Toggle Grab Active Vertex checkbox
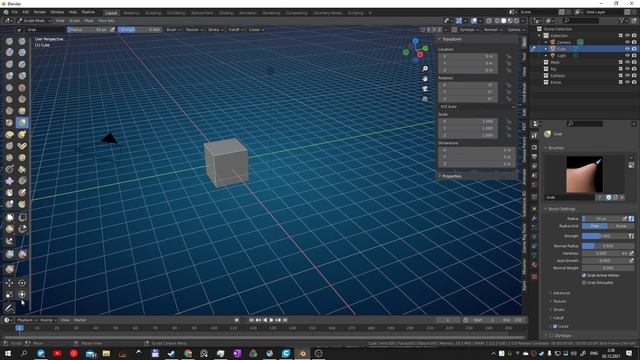 tap(584, 275)
